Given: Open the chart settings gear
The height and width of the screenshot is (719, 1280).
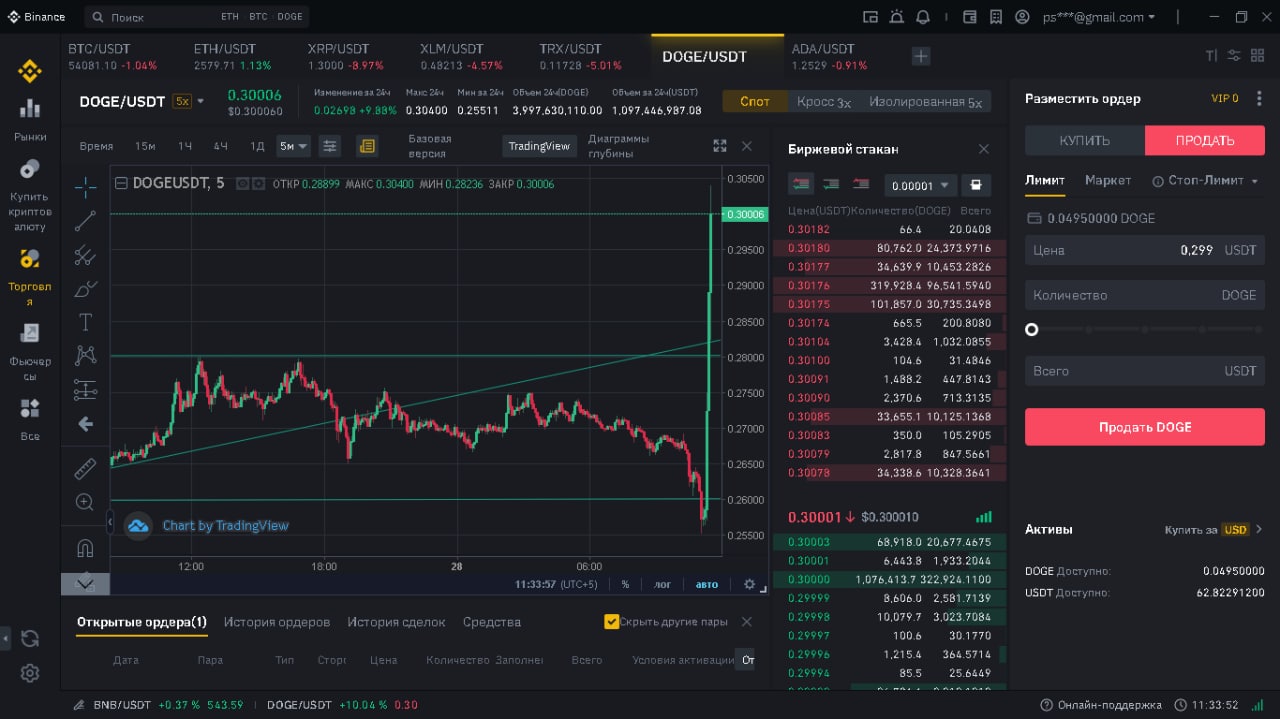Looking at the screenshot, I should pyautogui.click(x=750, y=584).
